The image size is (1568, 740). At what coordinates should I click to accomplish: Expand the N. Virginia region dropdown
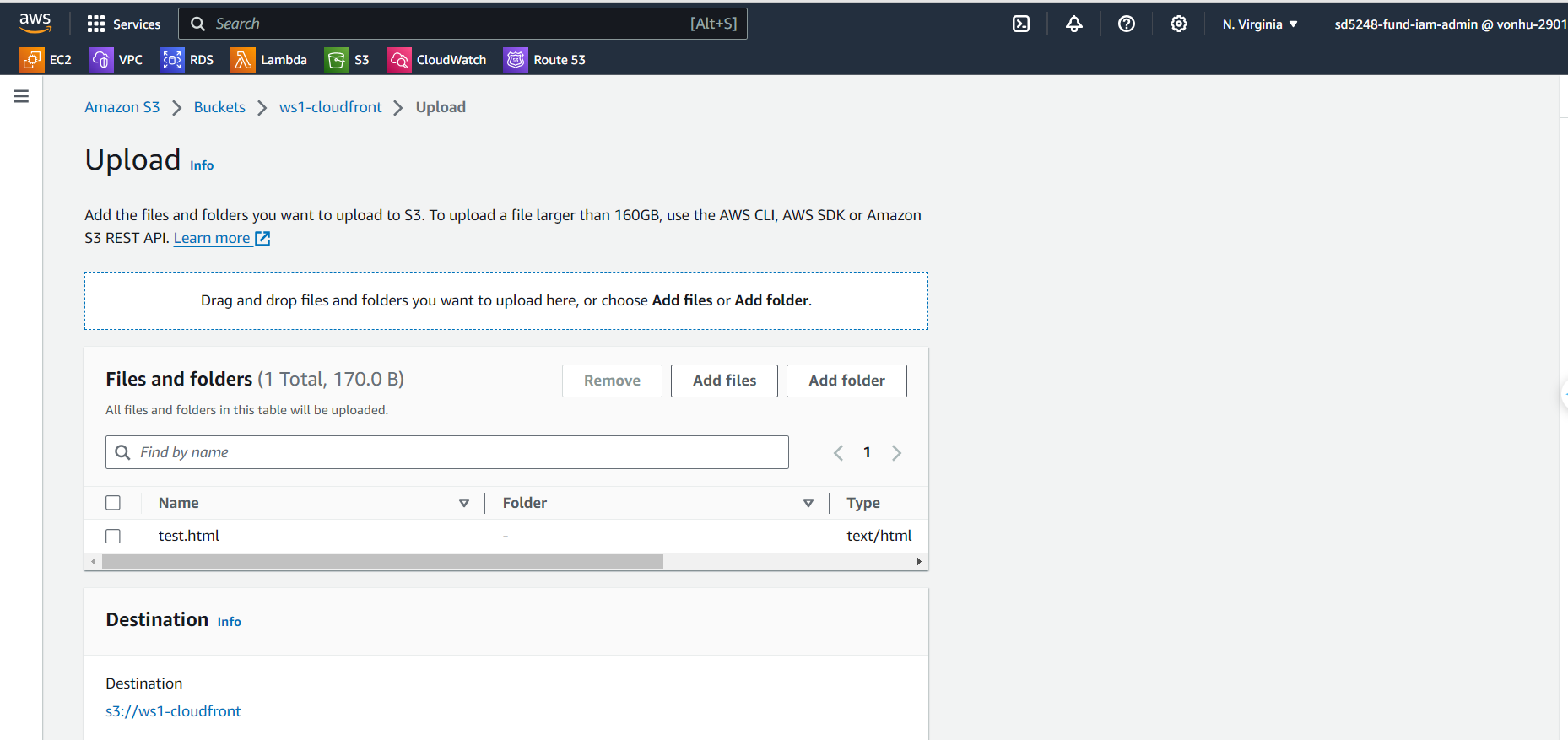coord(1259,24)
